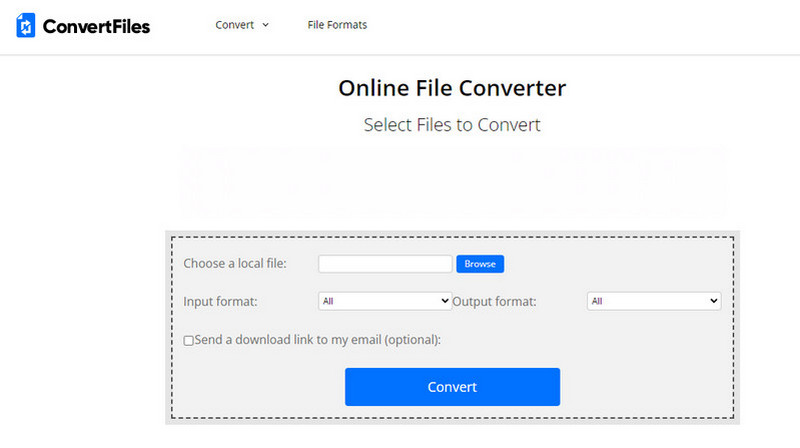Click the ConvertFiles blue file logo icon
The height and width of the screenshot is (448, 800).
[26, 26]
